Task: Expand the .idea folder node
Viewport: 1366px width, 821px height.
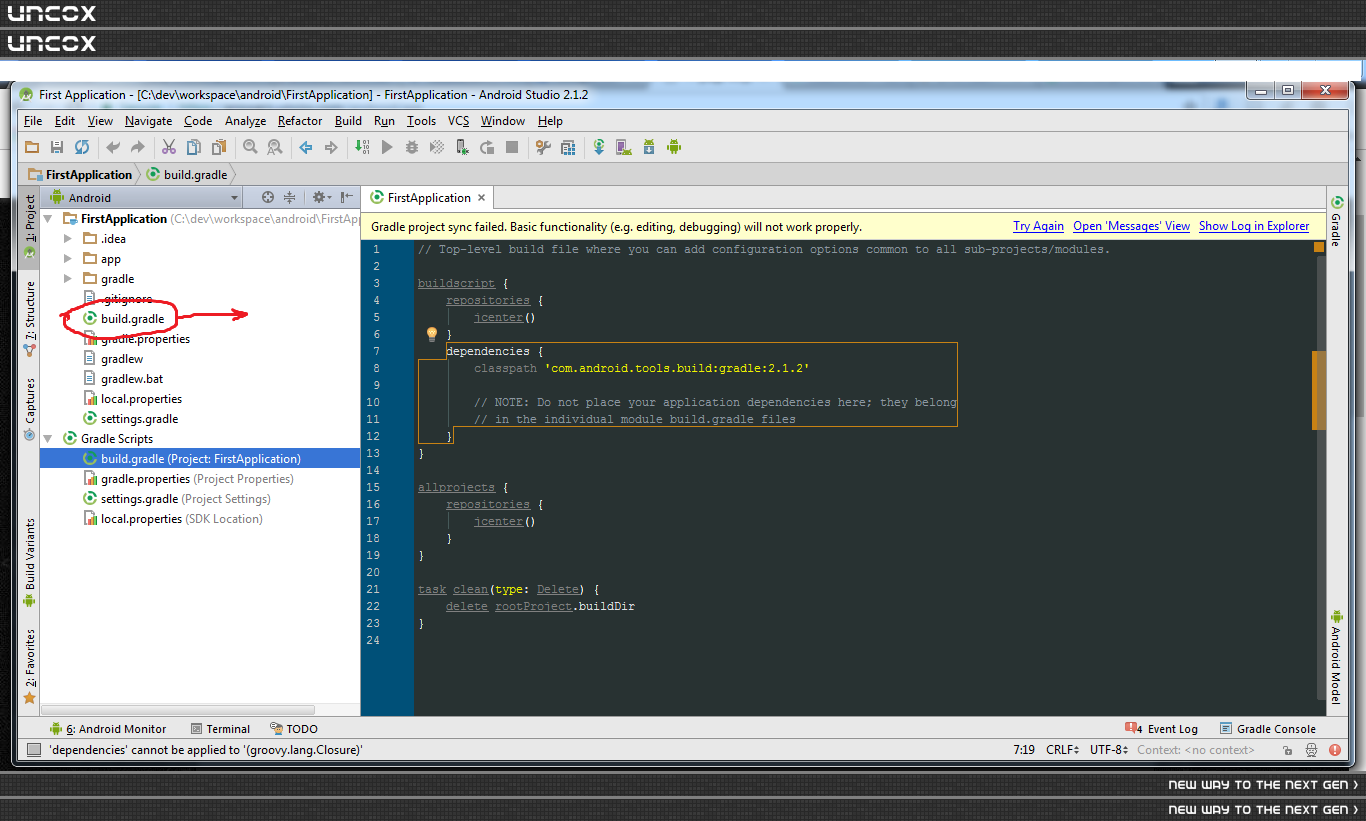Action: [x=68, y=238]
